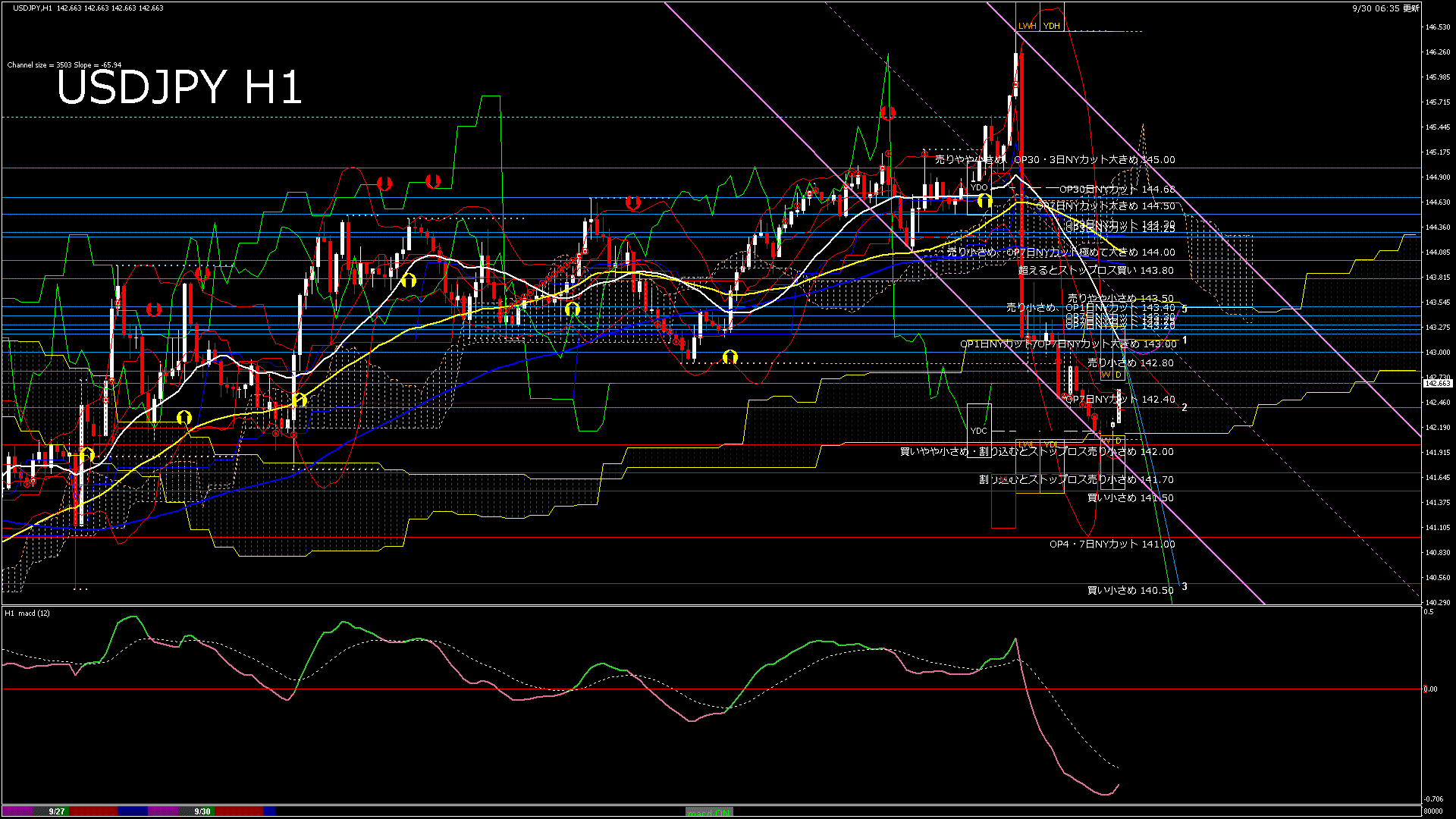Click the 144.085 price axis label
The height and width of the screenshot is (819, 1456).
(1438, 253)
